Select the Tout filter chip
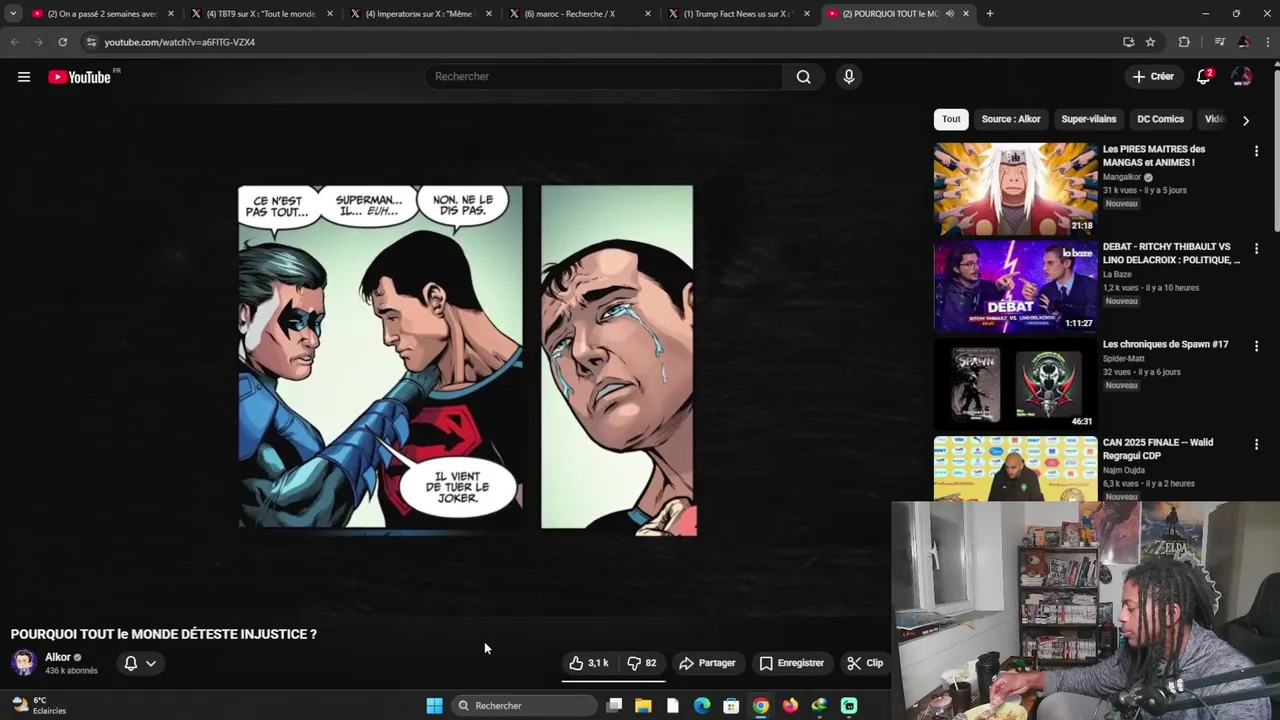This screenshot has width=1280, height=720. (x=951, y=119)
